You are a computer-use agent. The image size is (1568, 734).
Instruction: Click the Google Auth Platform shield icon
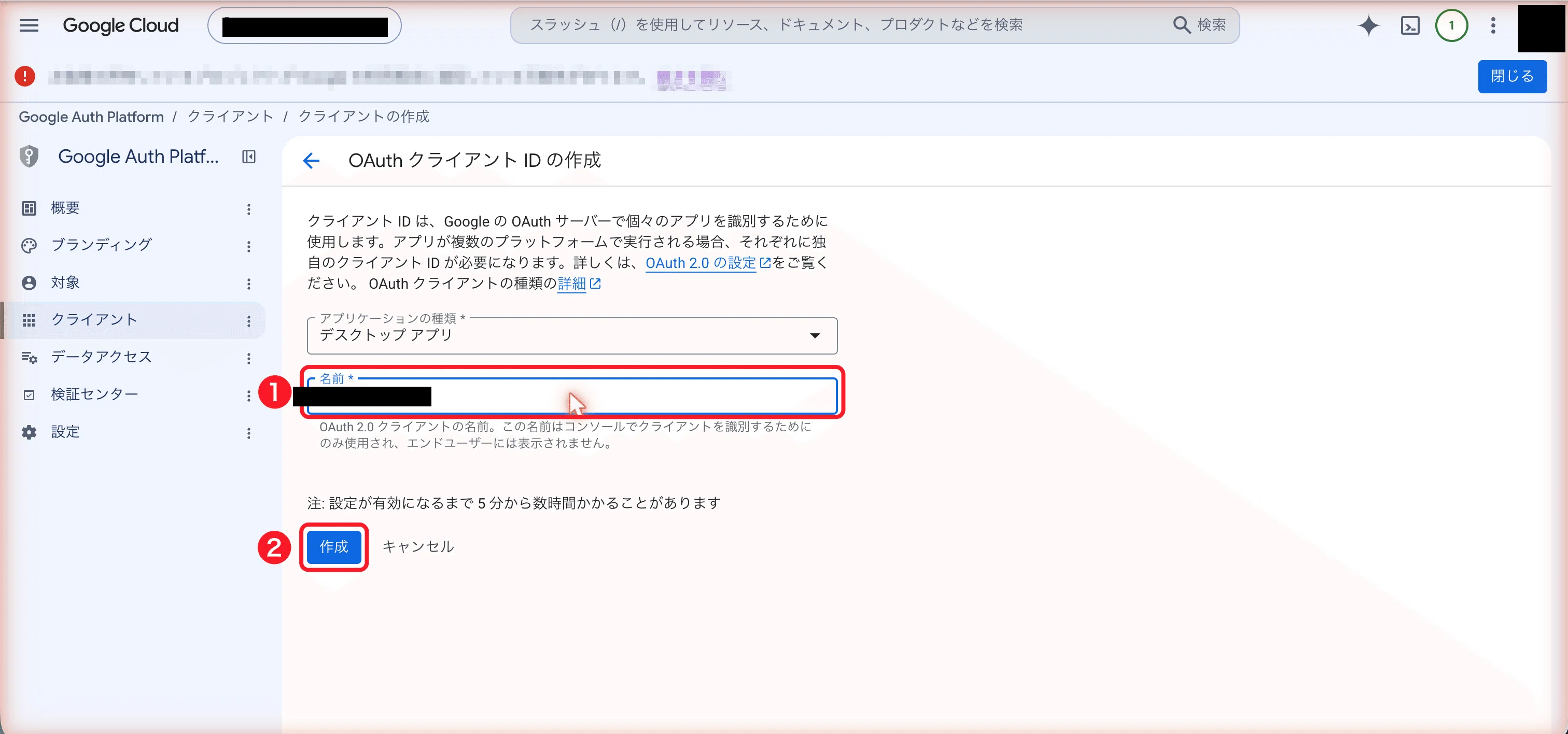tap(29, 157)
